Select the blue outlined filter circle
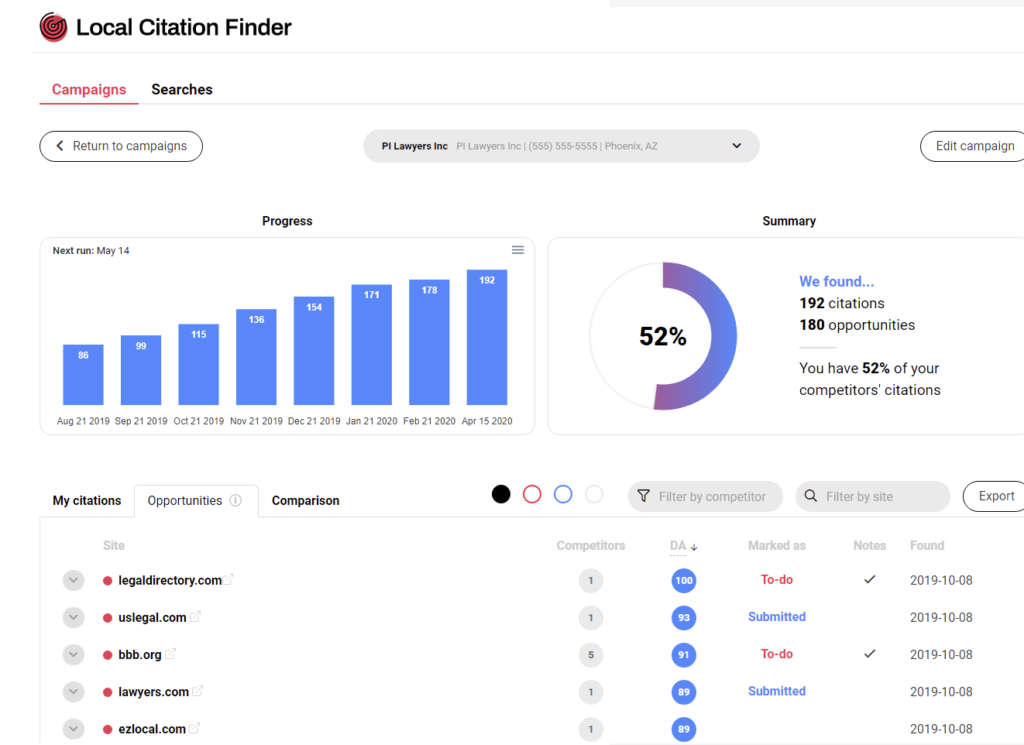Screen dimensions: 1024x745 563,495
